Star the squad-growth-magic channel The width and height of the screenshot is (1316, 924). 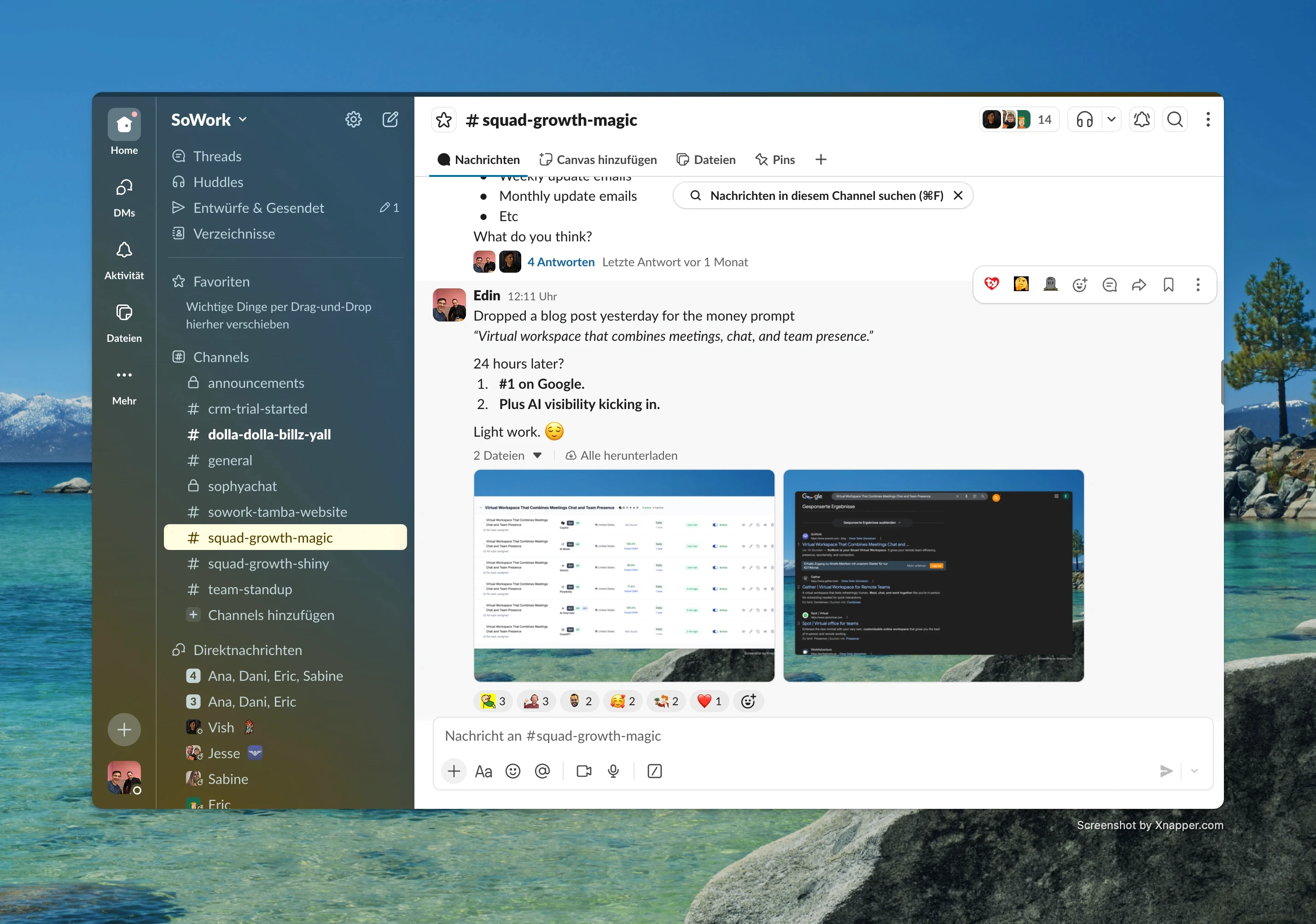443,120
